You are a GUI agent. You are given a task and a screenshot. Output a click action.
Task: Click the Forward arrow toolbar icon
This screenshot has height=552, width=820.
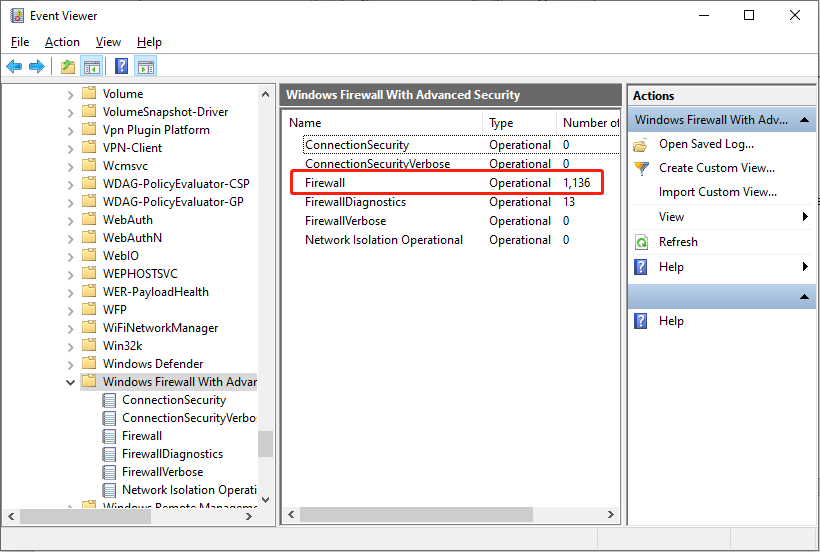click(x=37, y=66)
